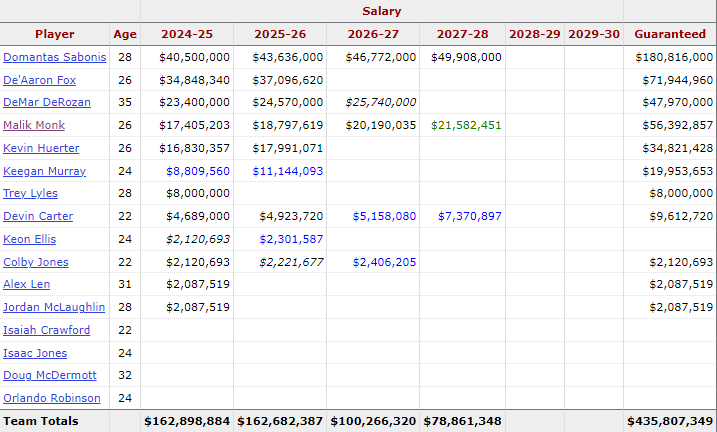717x432 pixels.
Task: Select DeRozan italic 2026-27 salary $25,740,000
Action: point(380,102)
